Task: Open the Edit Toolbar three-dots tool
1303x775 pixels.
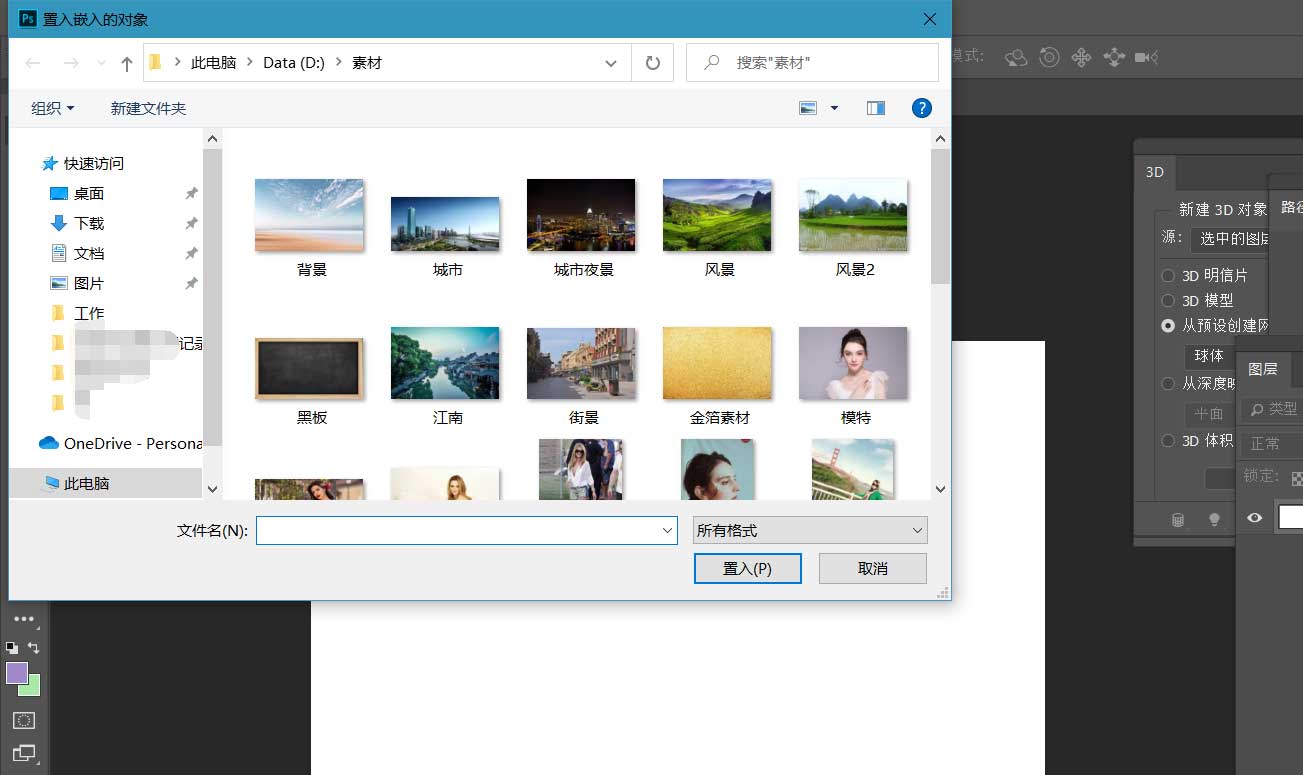Action: click(x=24, y=619)
